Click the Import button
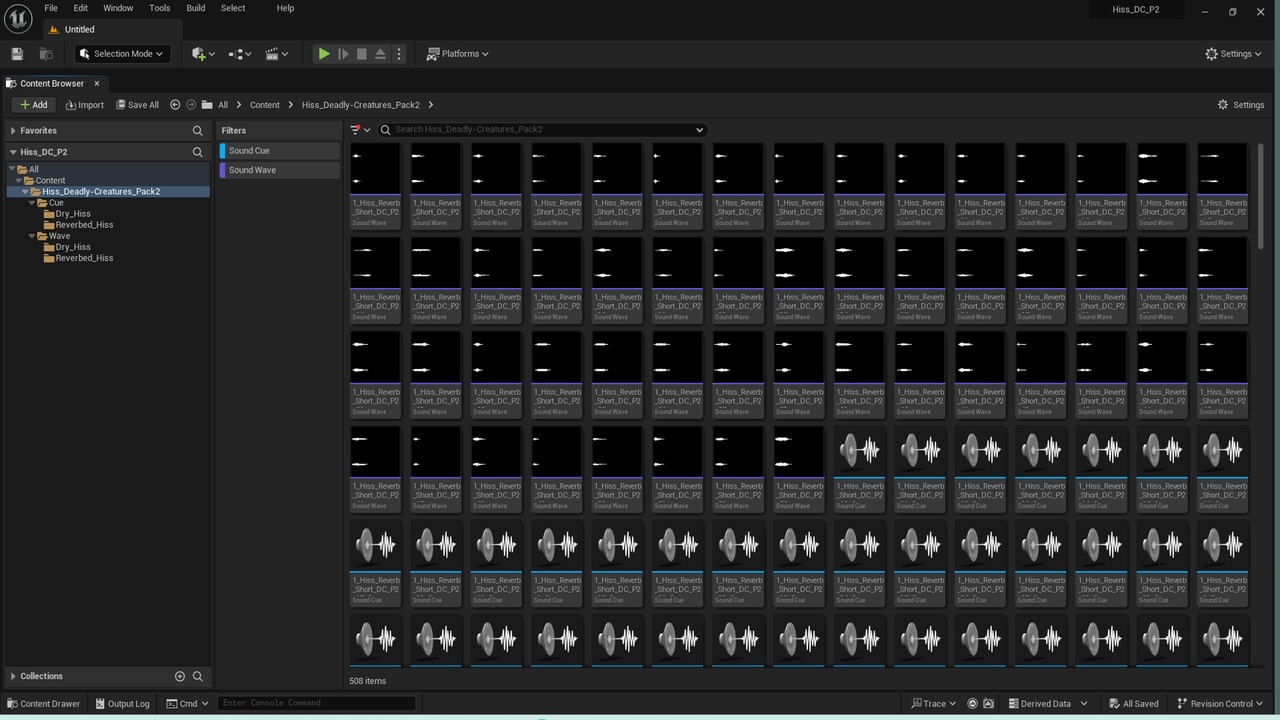Screen dimensions: 1280x720 click(x=85, y=105)
